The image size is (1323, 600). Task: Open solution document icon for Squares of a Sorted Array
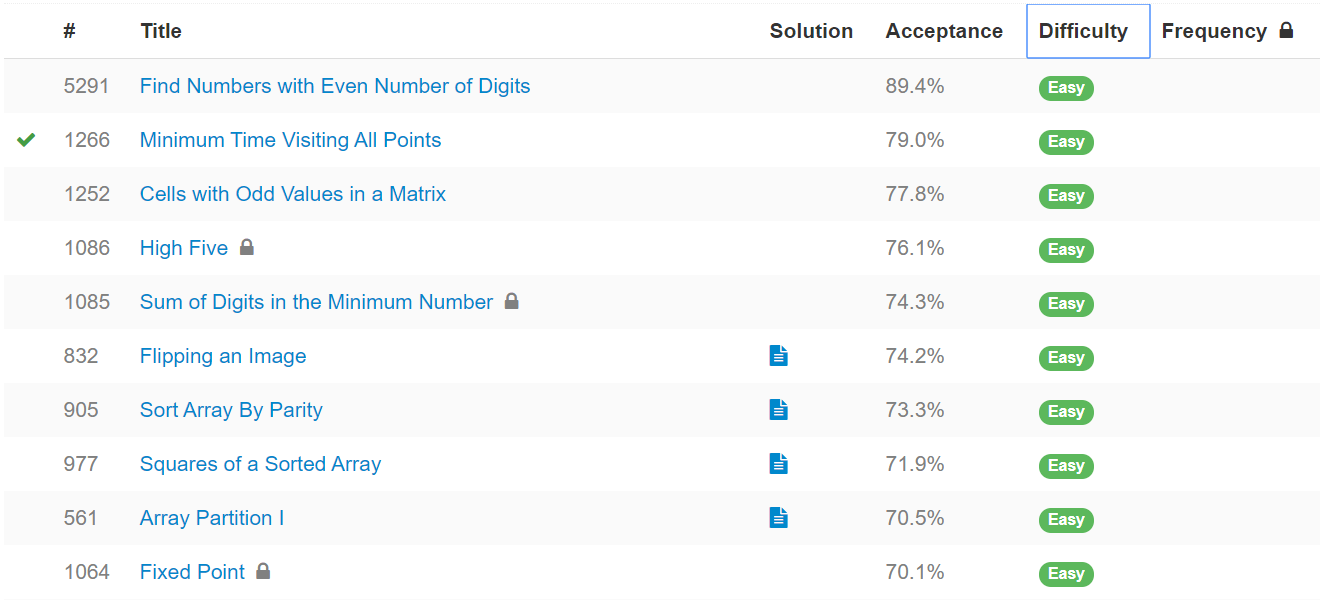(x=779, y=463)
